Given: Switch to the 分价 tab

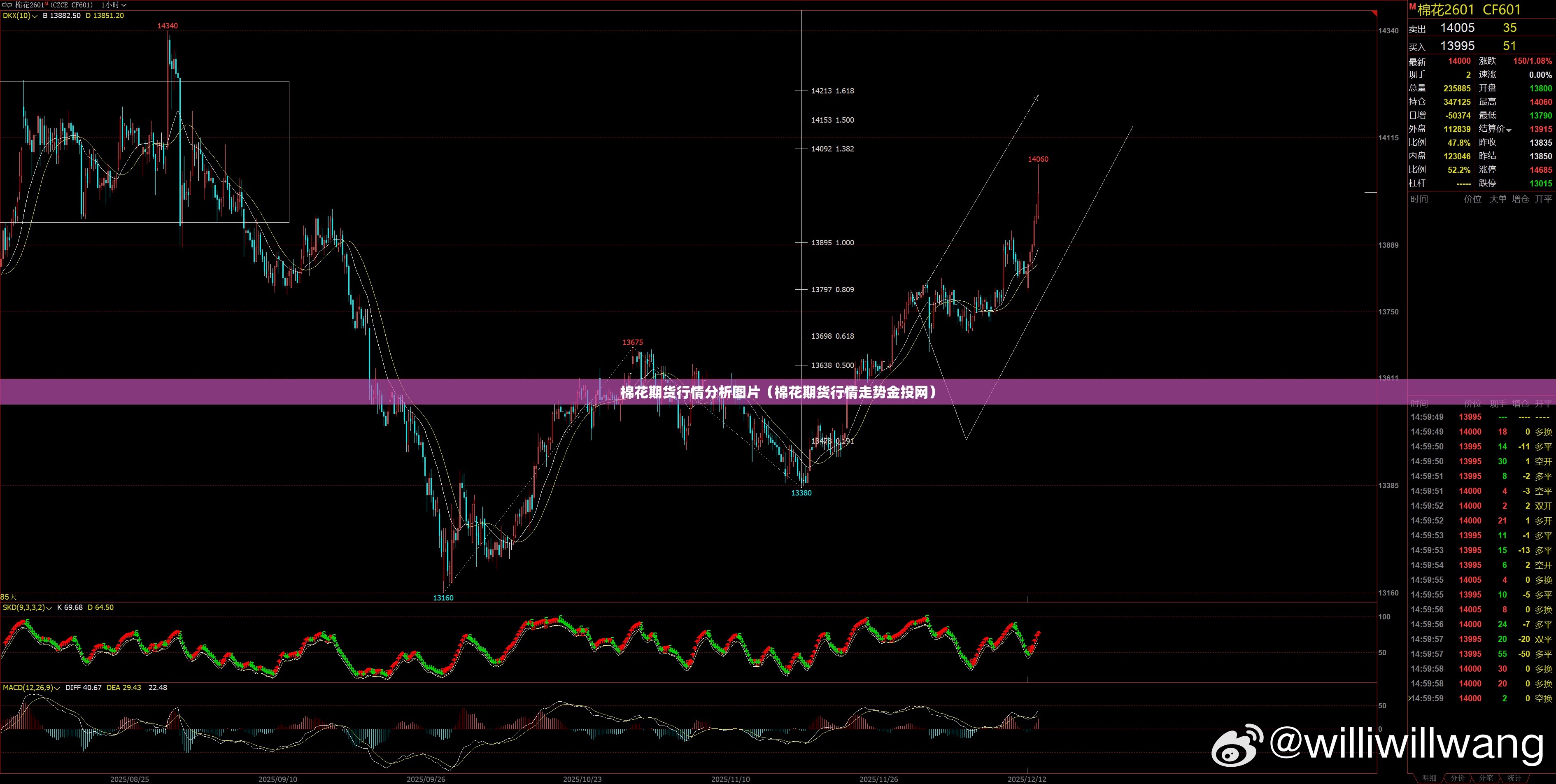Looking at the screenshot, I should [1458, 778].
